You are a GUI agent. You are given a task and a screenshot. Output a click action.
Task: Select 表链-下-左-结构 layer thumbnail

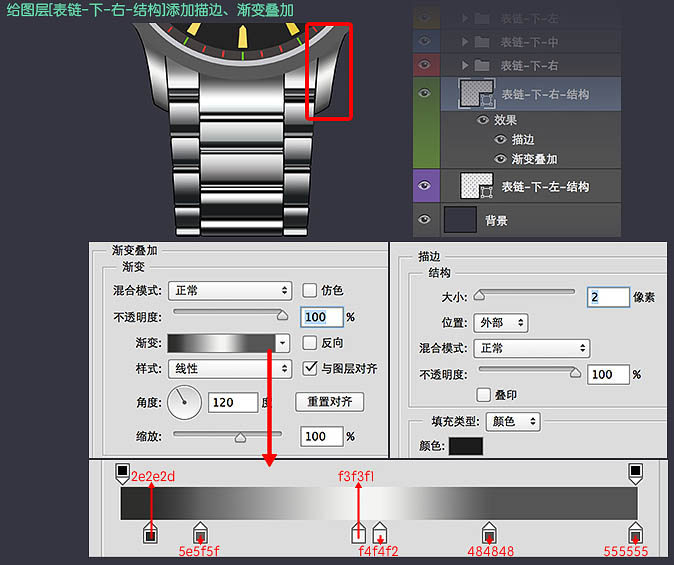[477, 186]
